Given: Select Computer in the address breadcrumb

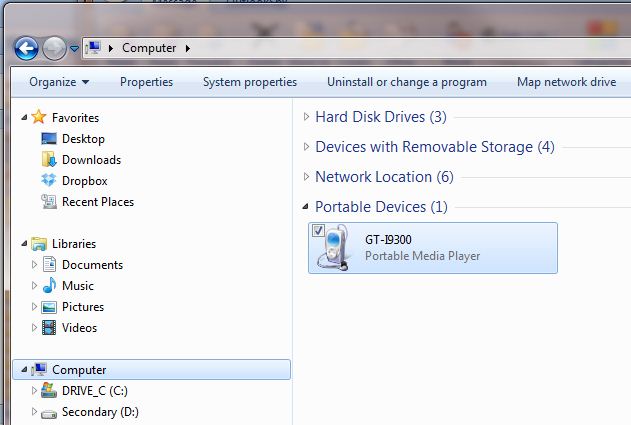Looking at the screenshot, I should click(x=149, y=48).
